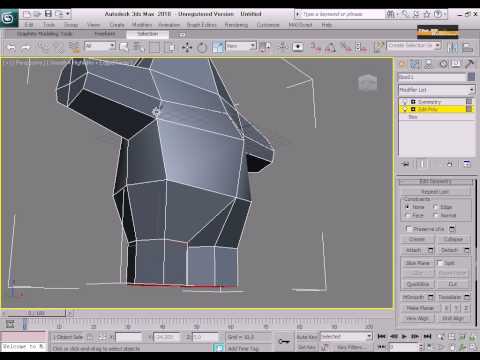
Task: Click the ViewCube in the viewport
Action: click(367, 82)
